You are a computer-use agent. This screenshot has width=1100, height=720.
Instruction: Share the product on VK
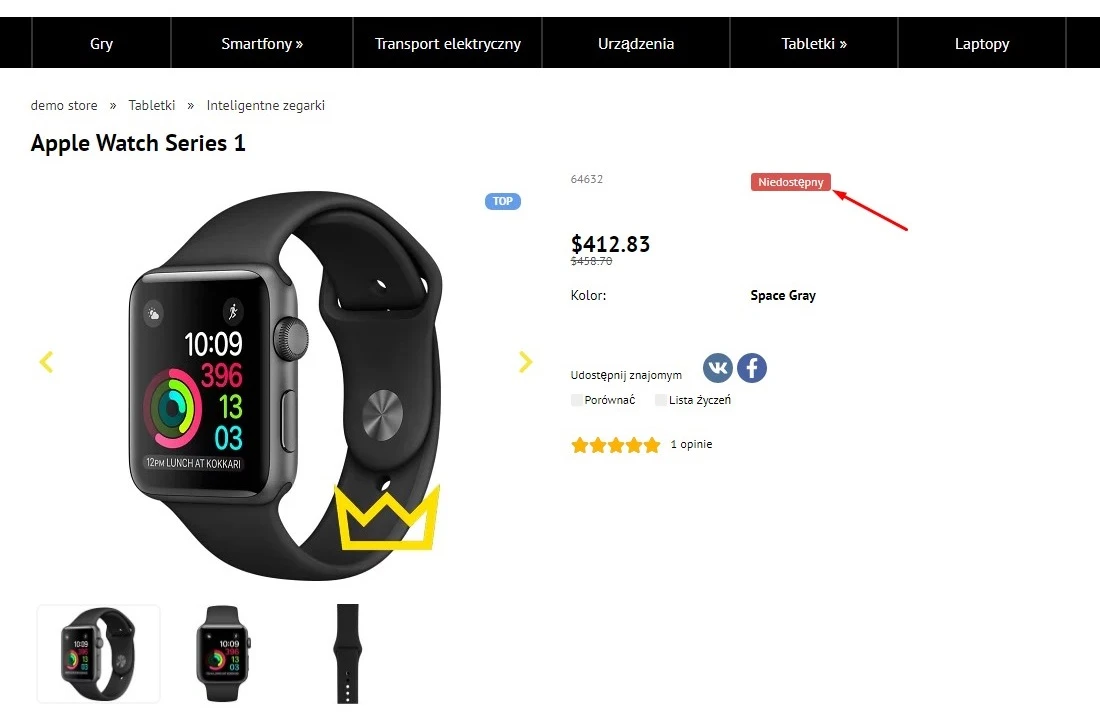718,368
